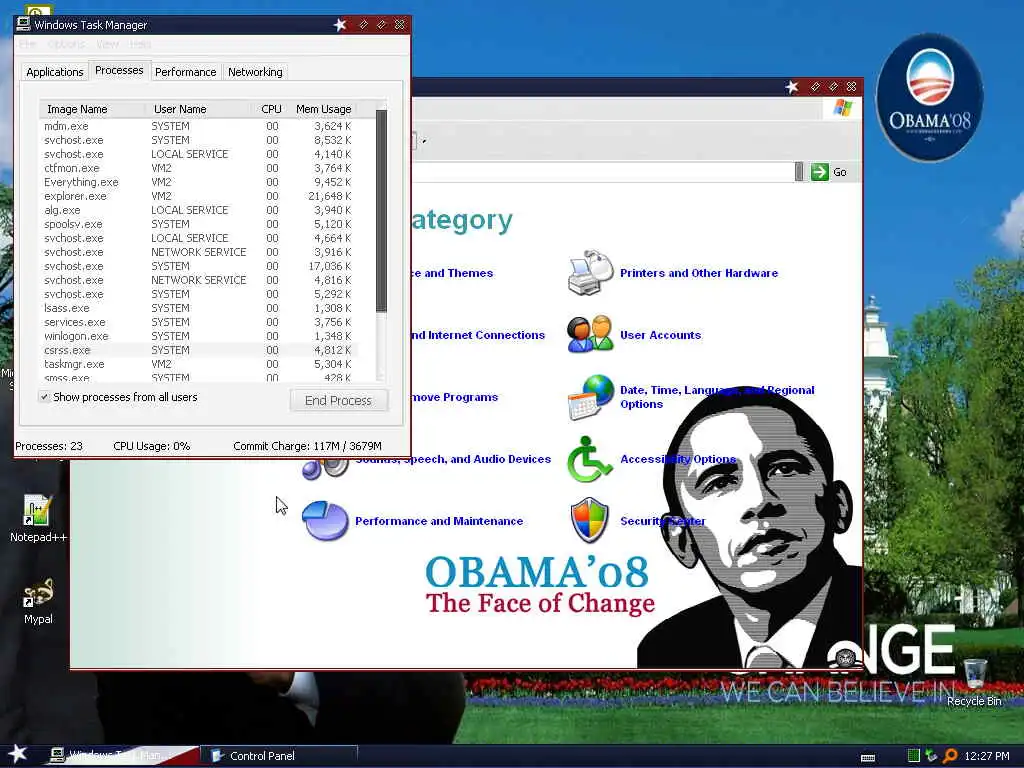
Task: Sort processes by CPU column
Action: pos(270,109)
